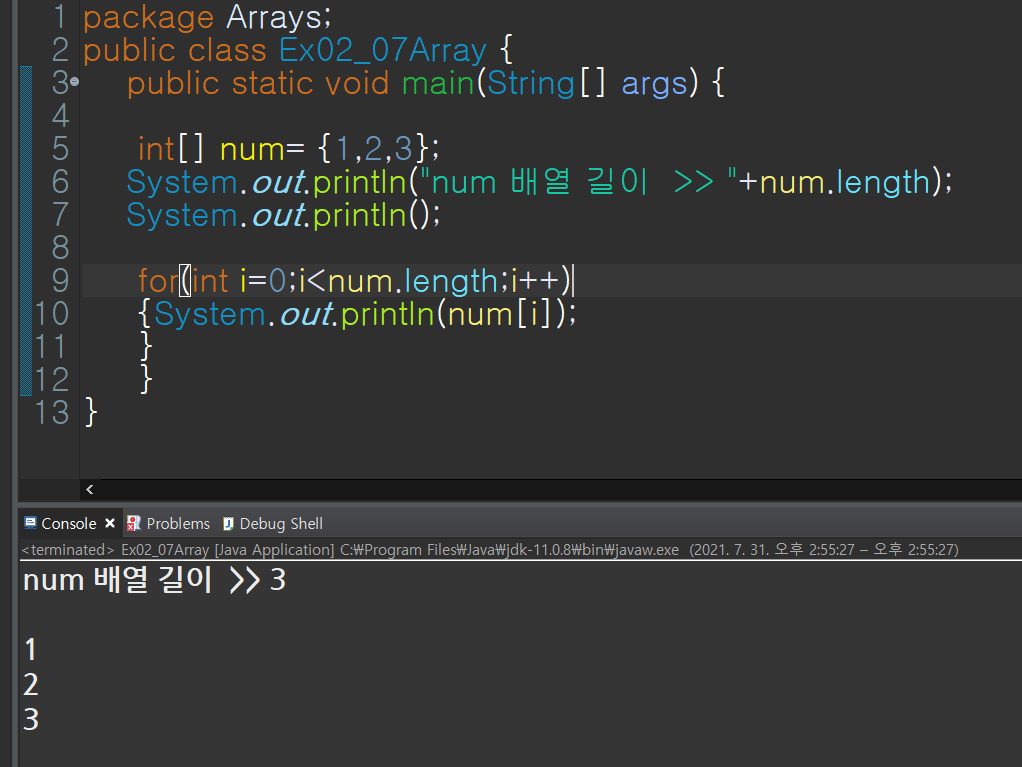
Task: Click the last console output value '3'
Action: [x=31, y=719]
